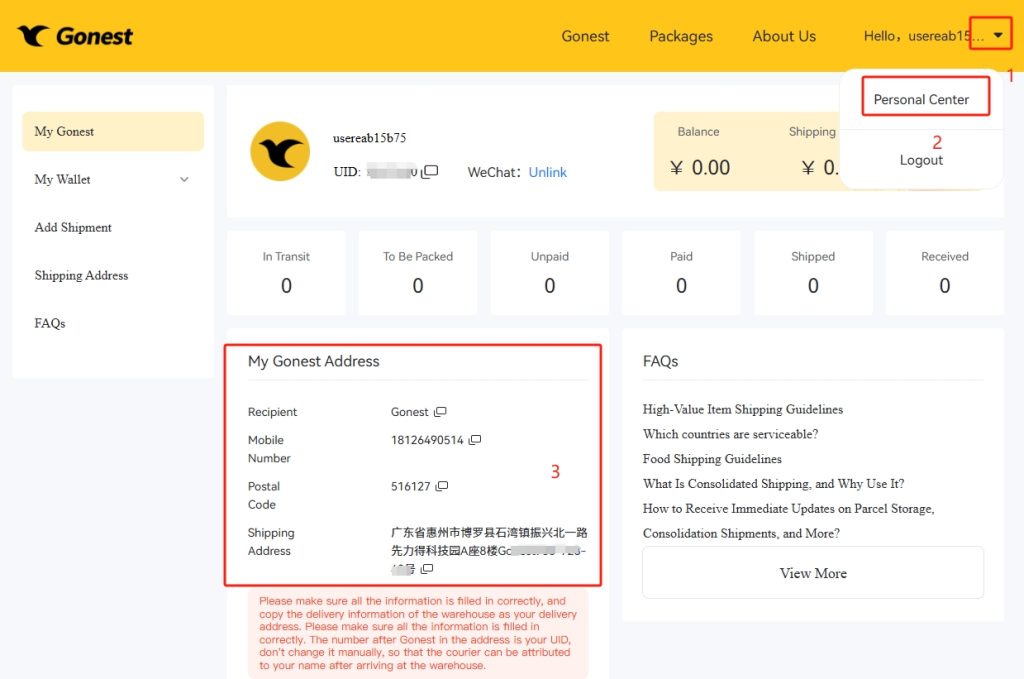Open the Unpaid status card
The image size is (1024, 679).
(x=550, y=273)
